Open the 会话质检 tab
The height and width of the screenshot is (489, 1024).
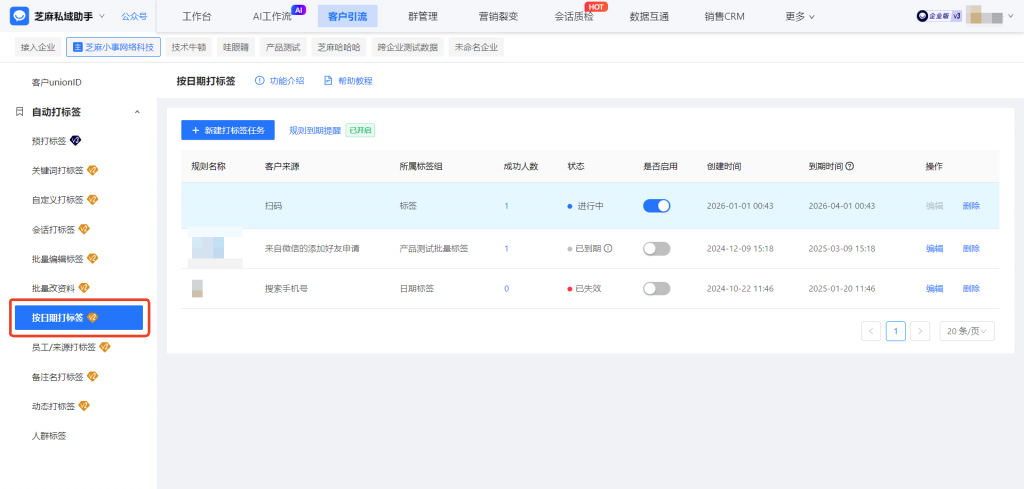(x=574, y=16)
